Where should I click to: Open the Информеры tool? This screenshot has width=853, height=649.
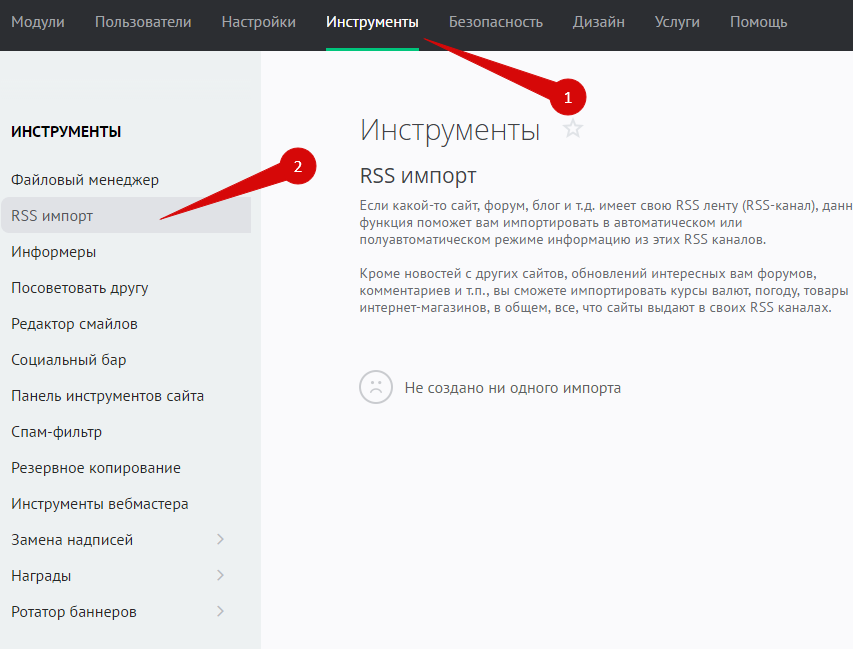click(54, 252)
